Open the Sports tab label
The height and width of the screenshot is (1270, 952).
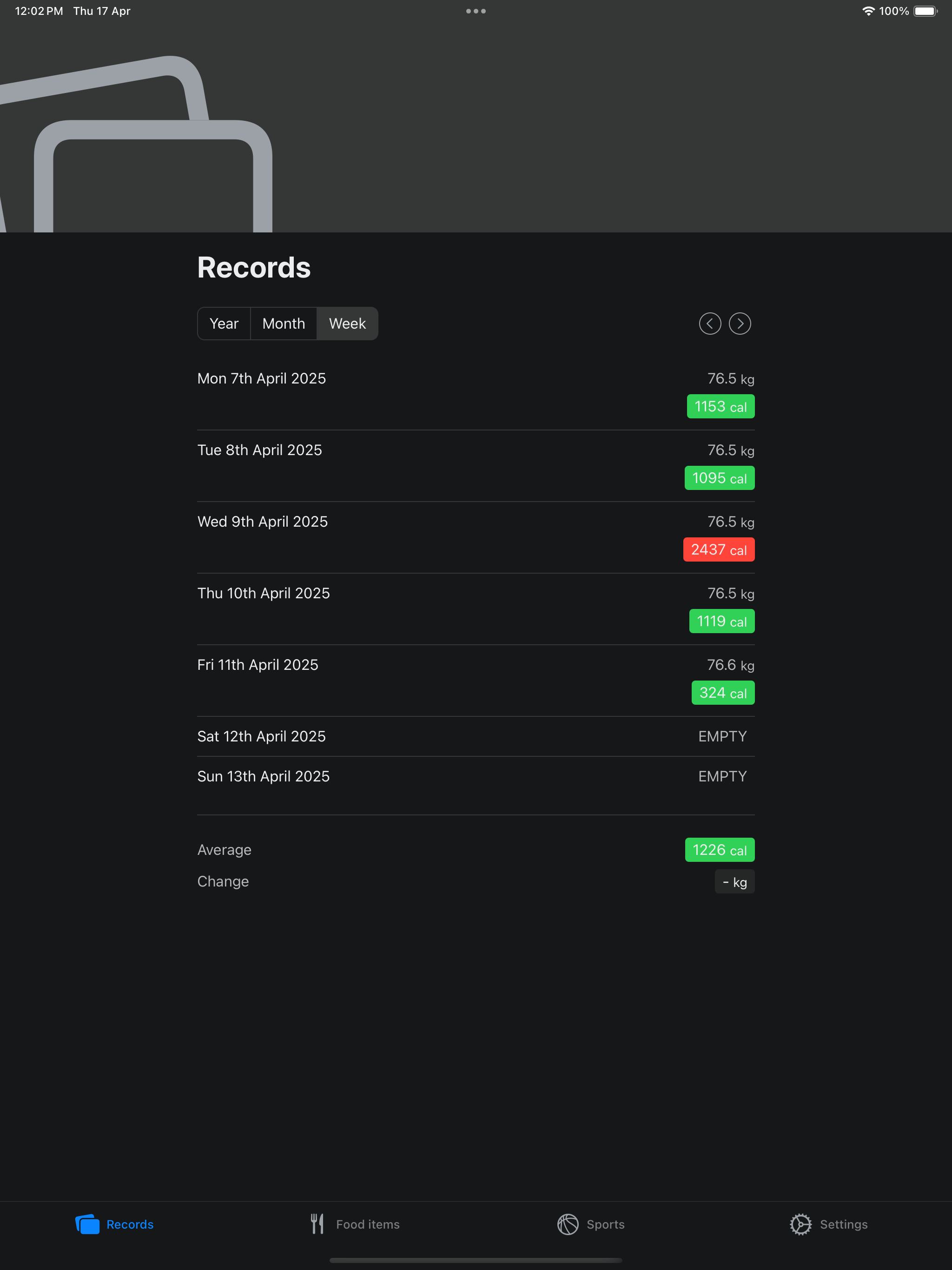(606, 1224)
